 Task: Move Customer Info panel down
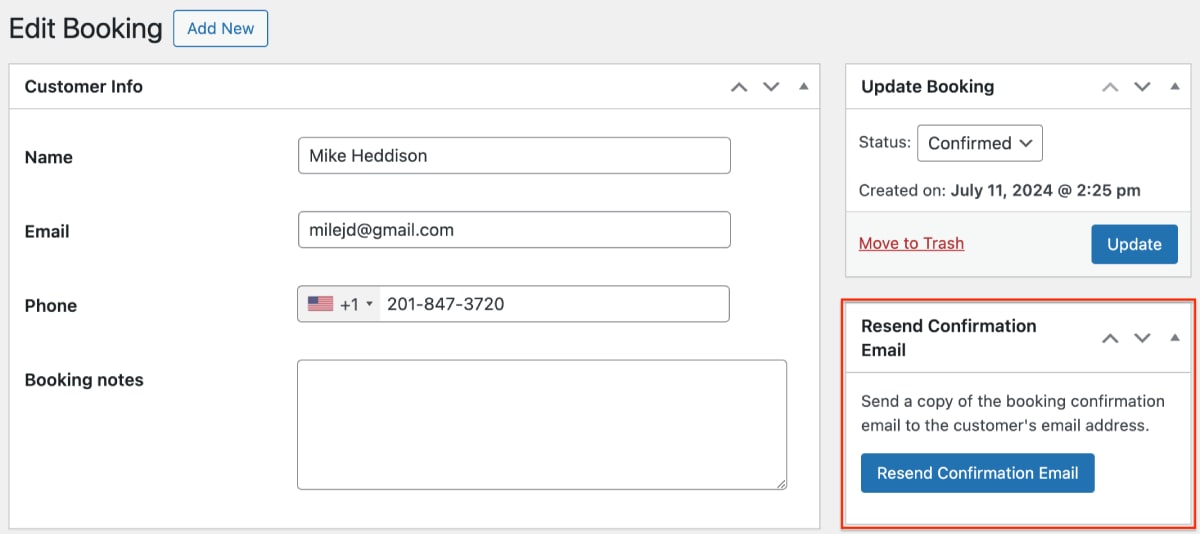tap(771, 87)
